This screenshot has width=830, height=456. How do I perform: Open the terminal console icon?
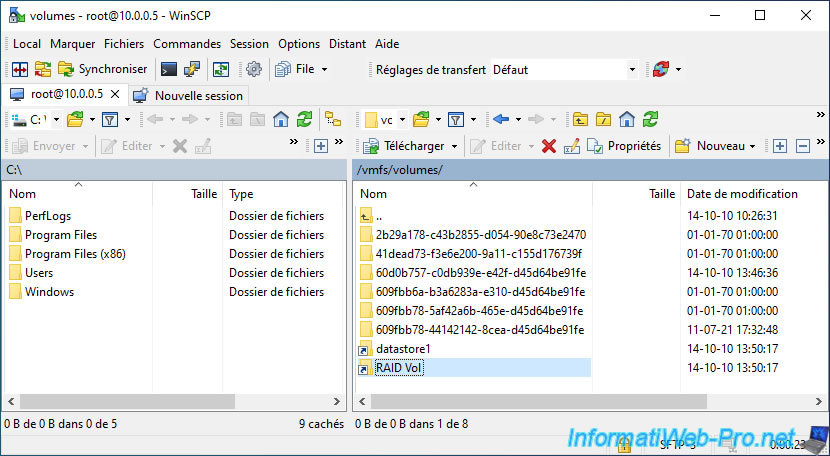[169, 69]
